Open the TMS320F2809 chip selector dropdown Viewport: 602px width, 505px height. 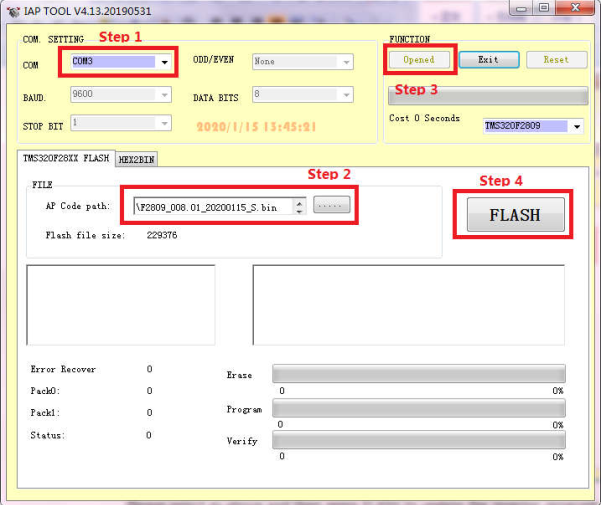pos(533,126)
